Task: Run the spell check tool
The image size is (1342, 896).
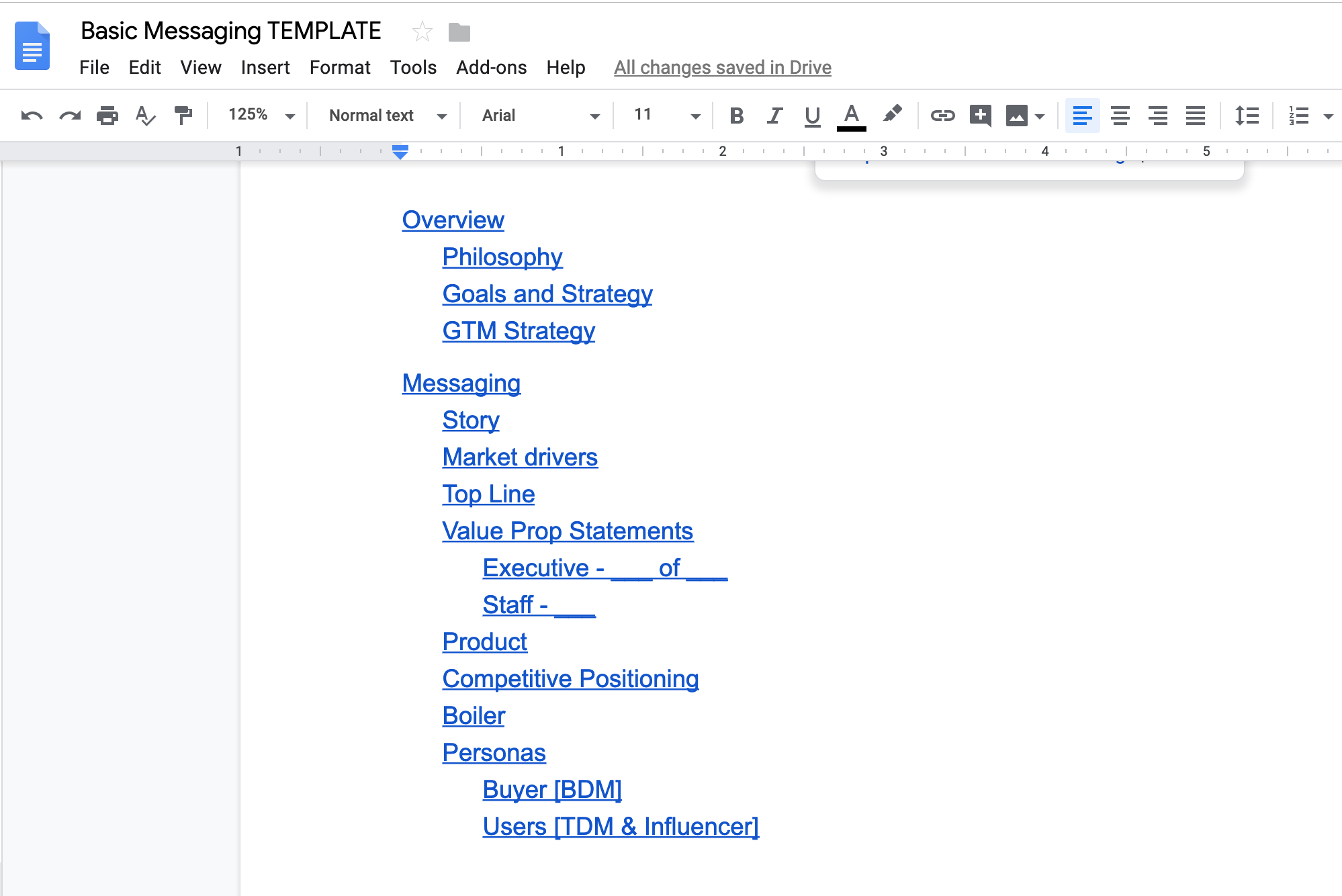Action: tap(145, 116)
